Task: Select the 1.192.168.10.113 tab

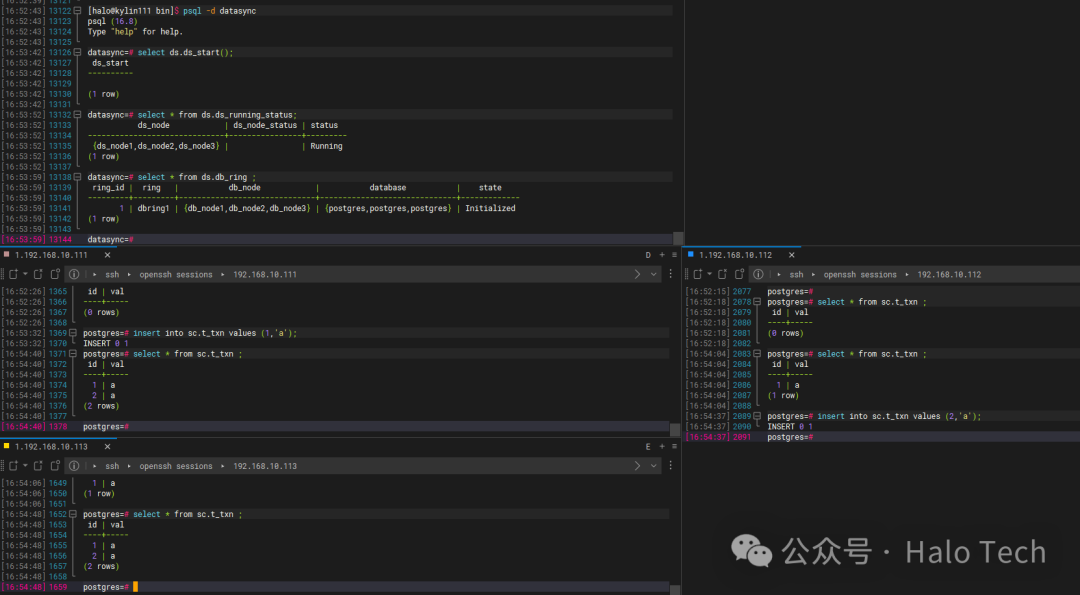Action: click(x=51, y=447)
